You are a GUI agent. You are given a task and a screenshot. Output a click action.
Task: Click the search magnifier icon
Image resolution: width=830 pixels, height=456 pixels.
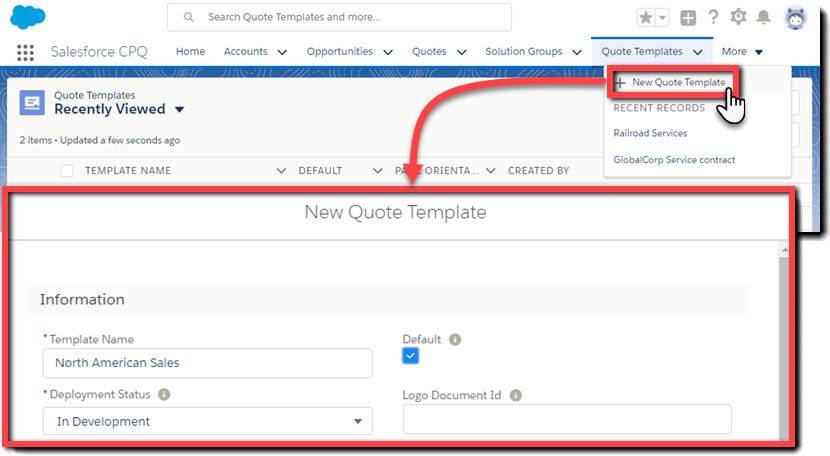tap(188, 17)
